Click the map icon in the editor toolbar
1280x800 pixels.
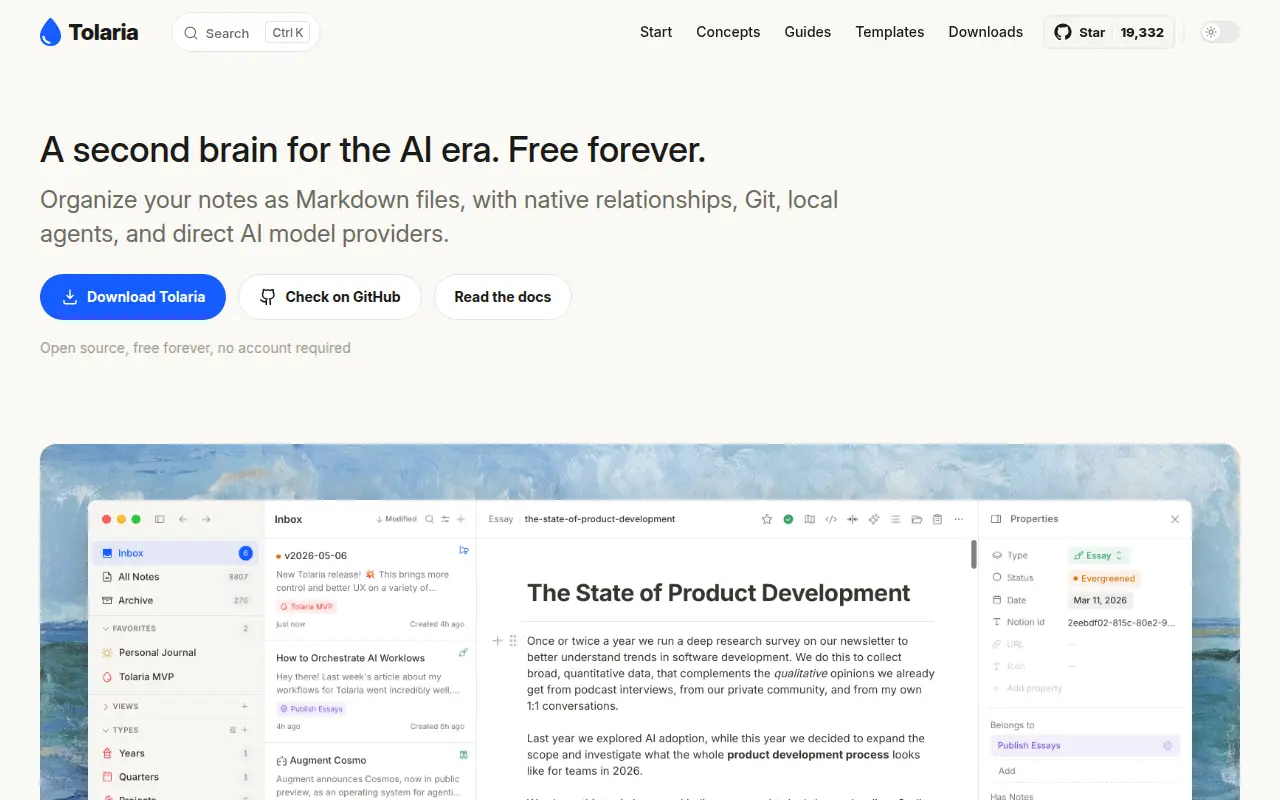click(810, 519)
